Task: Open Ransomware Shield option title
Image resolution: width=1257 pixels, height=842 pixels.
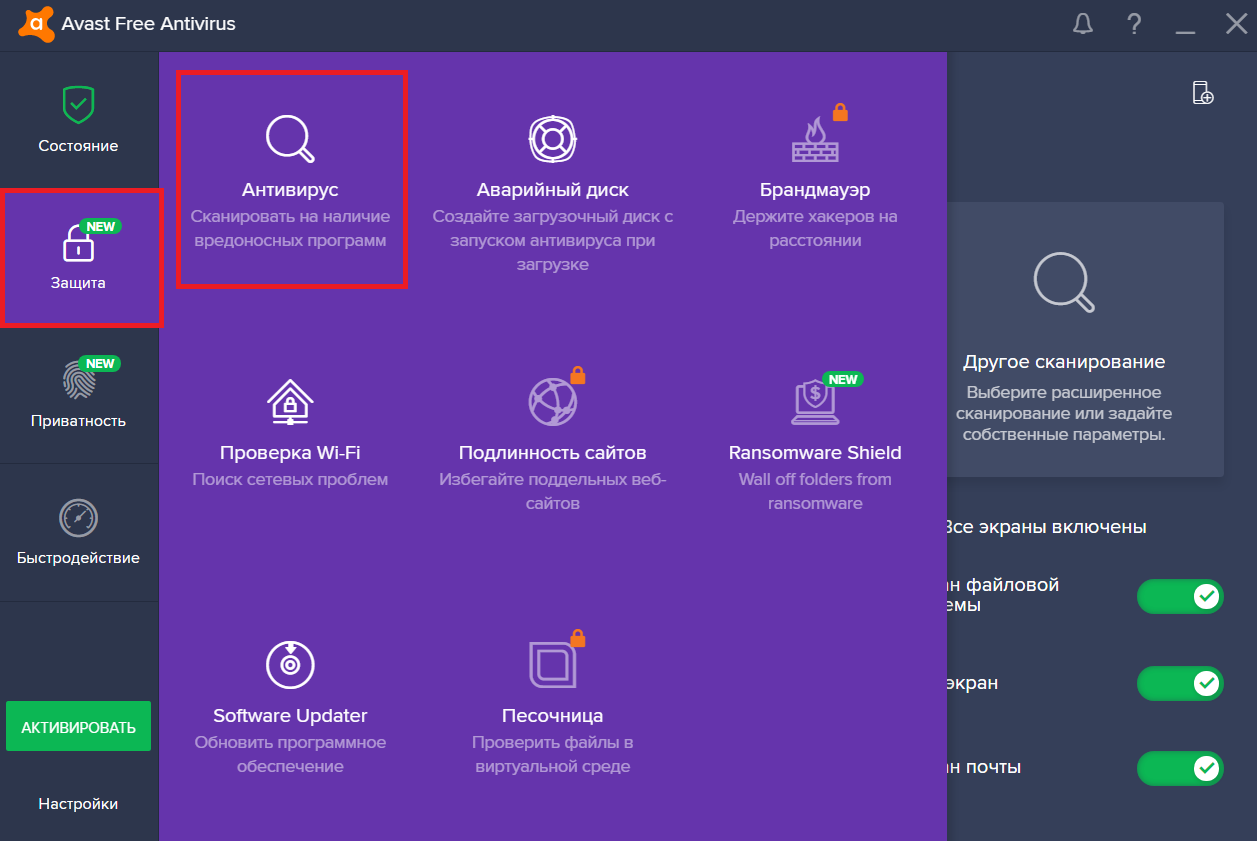Action: point(815,453)
